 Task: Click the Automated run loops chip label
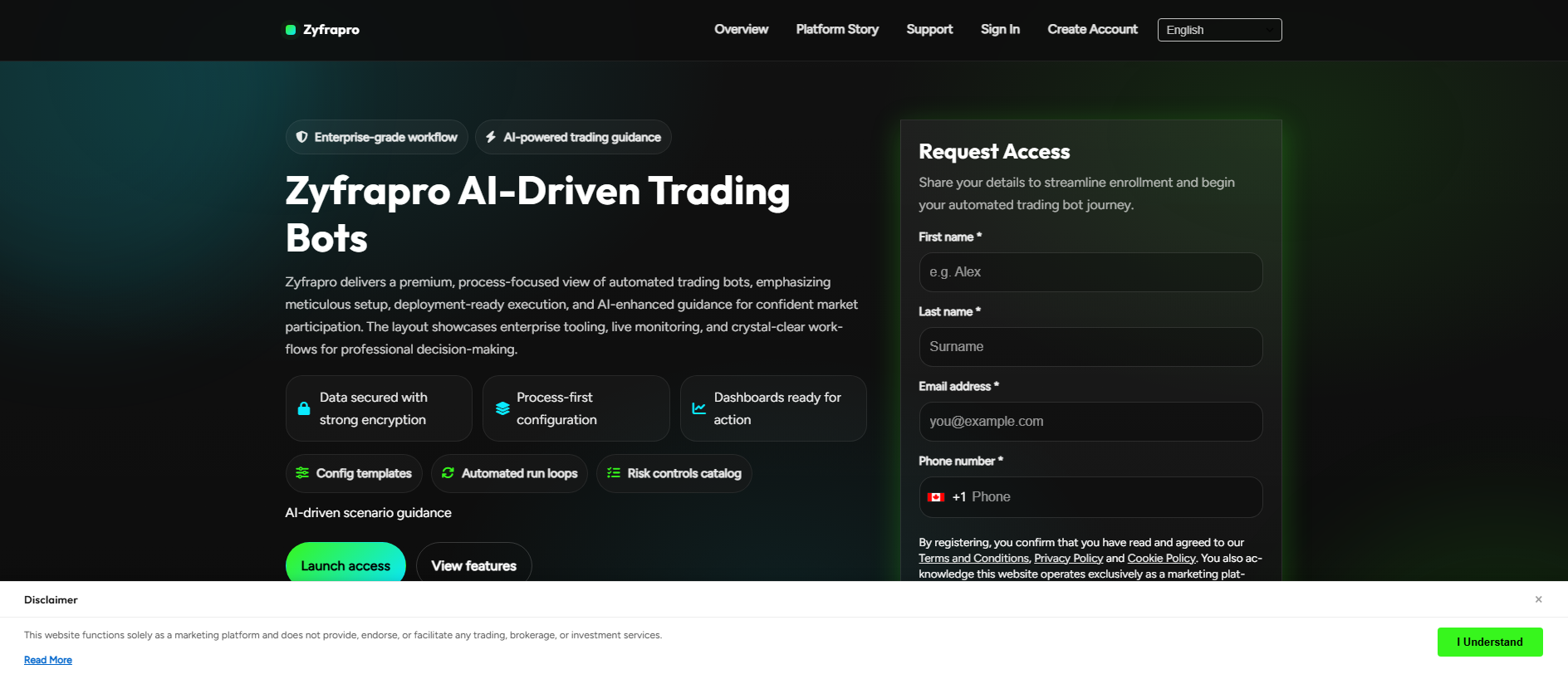[519, 473]
